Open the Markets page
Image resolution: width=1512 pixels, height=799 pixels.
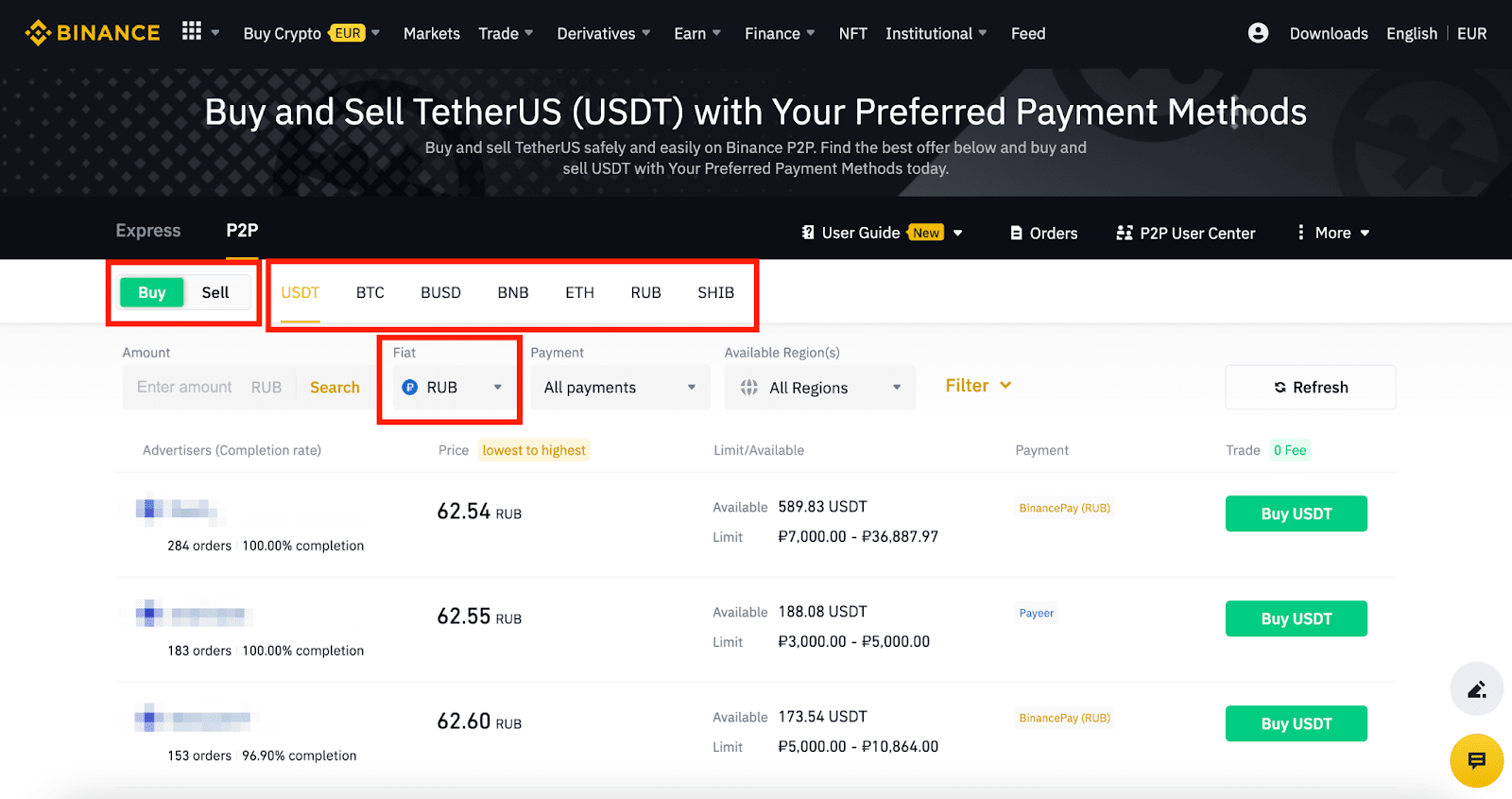[432, 33]
